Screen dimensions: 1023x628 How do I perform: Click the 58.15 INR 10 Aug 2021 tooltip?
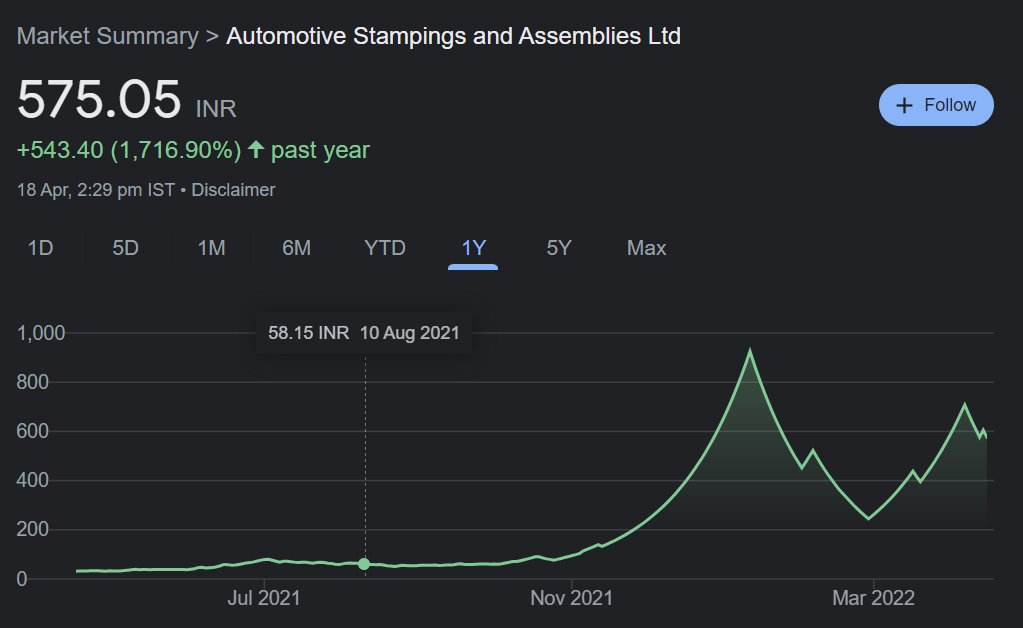pyautogui.click(x=363, y=333)
